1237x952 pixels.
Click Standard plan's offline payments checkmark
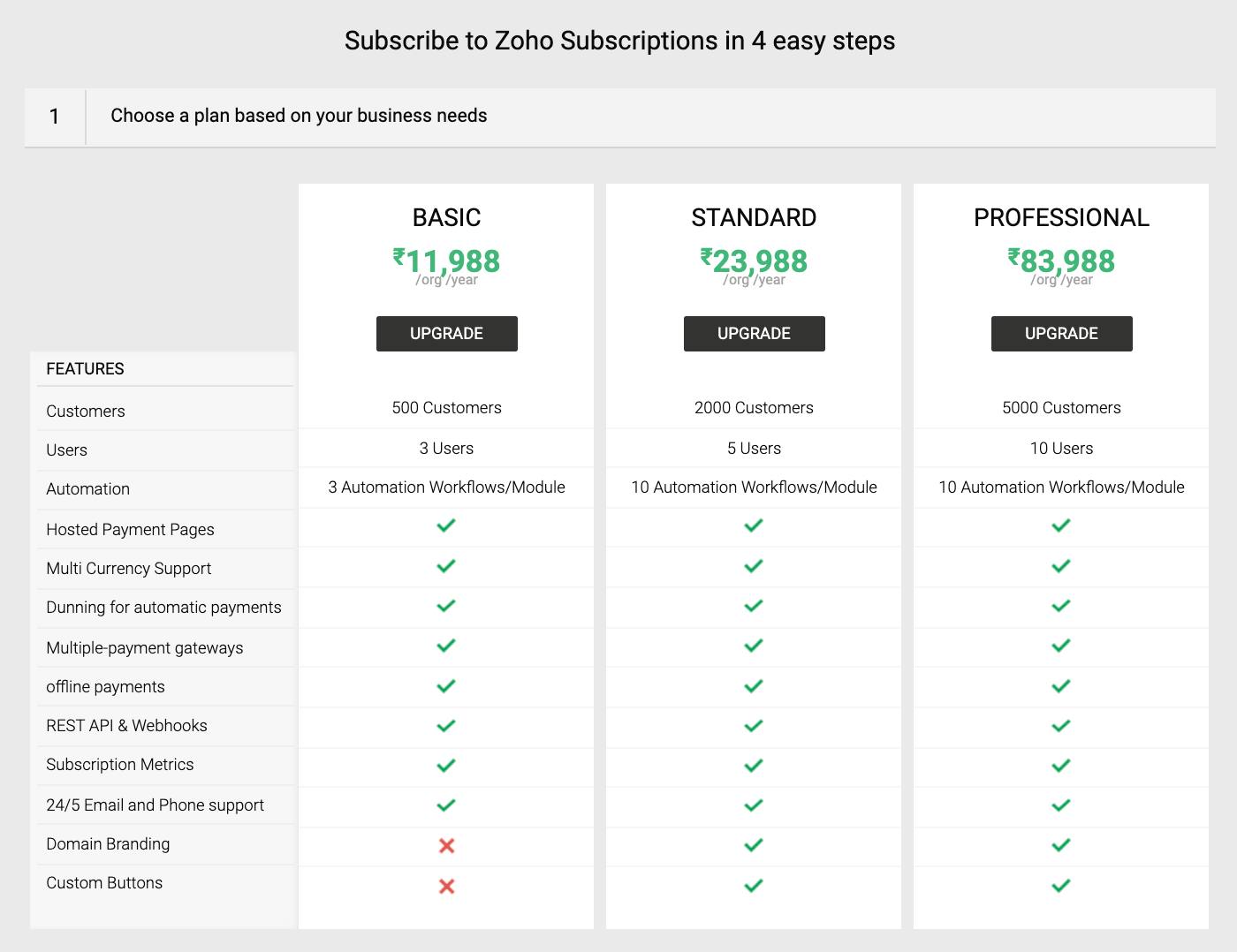click(754, 686)
